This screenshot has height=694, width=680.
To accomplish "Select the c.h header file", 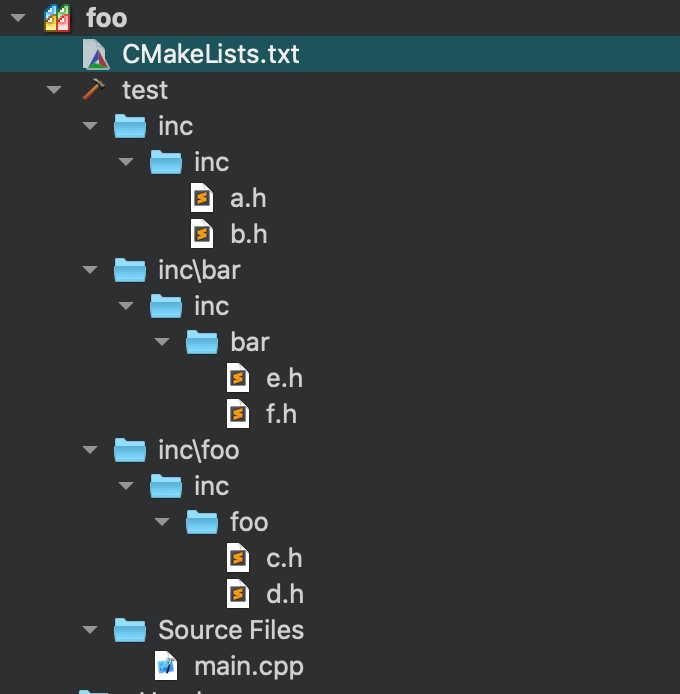I will 284,558.
